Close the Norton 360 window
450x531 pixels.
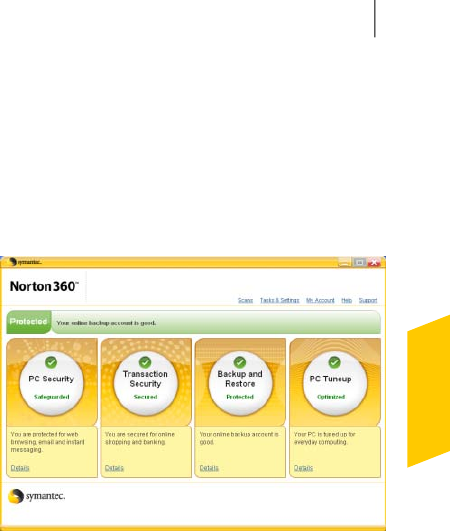coord(374,262)
